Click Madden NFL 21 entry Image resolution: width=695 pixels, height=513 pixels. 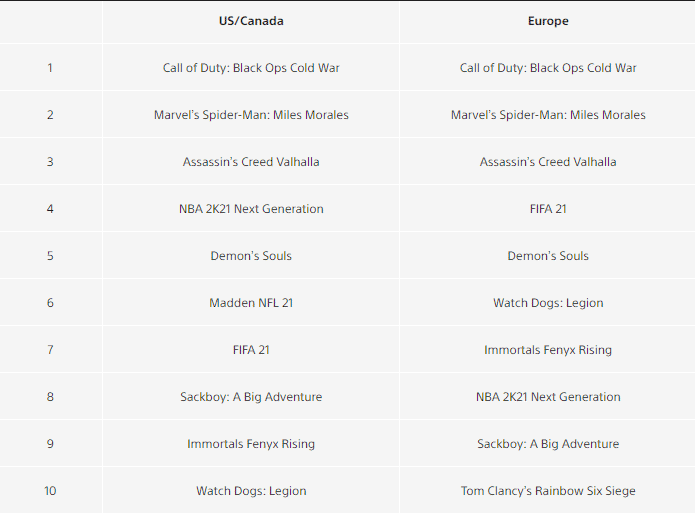(251, 303)
